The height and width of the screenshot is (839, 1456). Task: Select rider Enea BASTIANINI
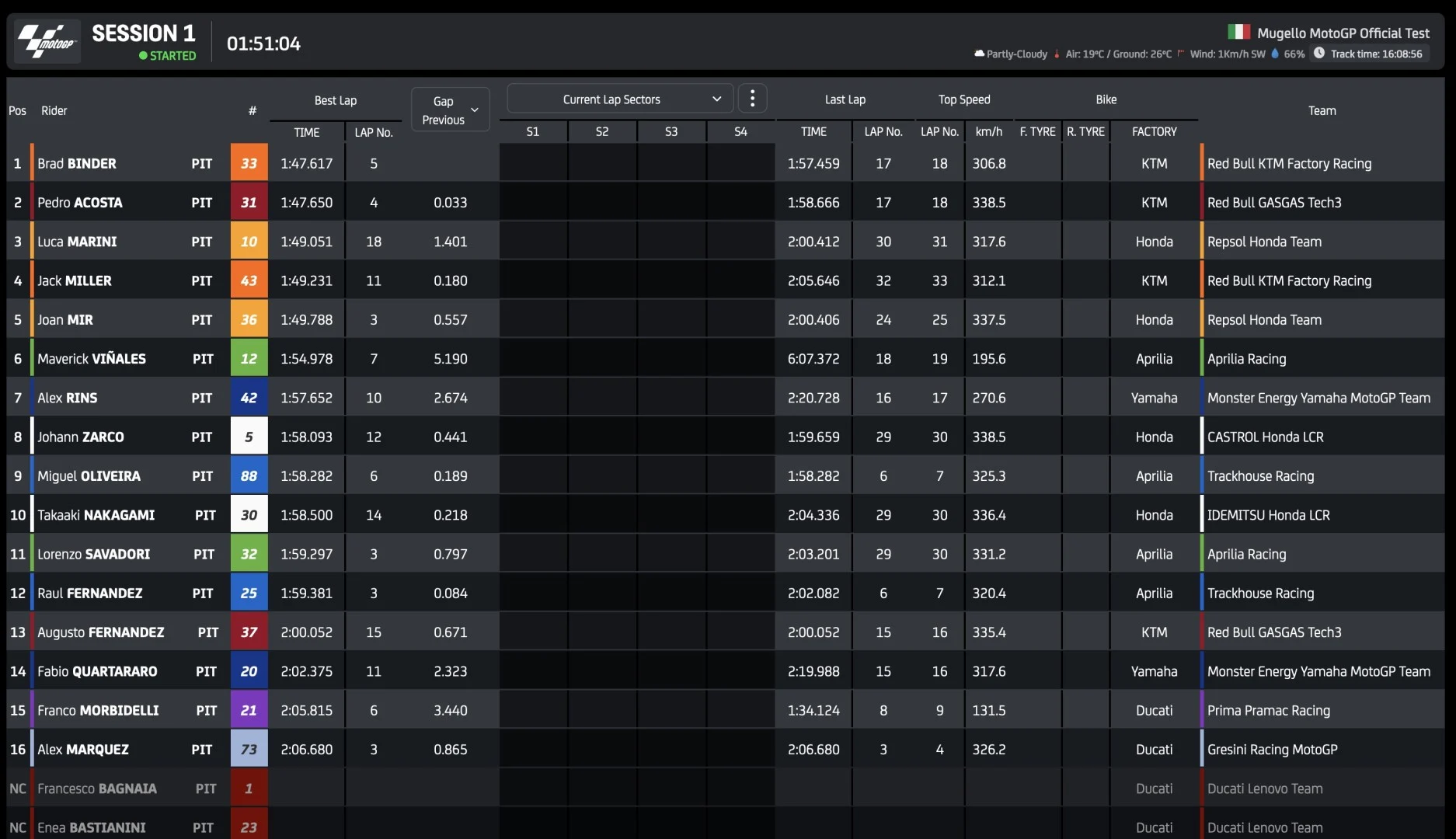(92, 827)
